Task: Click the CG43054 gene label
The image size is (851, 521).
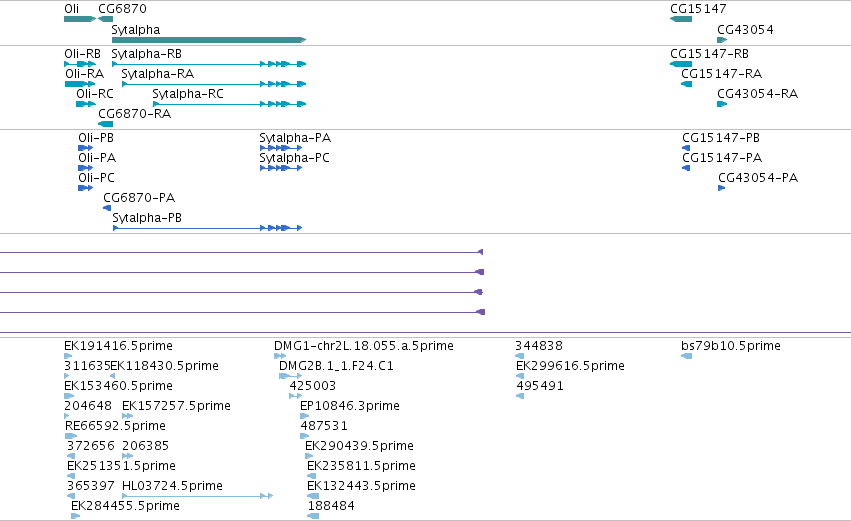Action: [745, 30]
